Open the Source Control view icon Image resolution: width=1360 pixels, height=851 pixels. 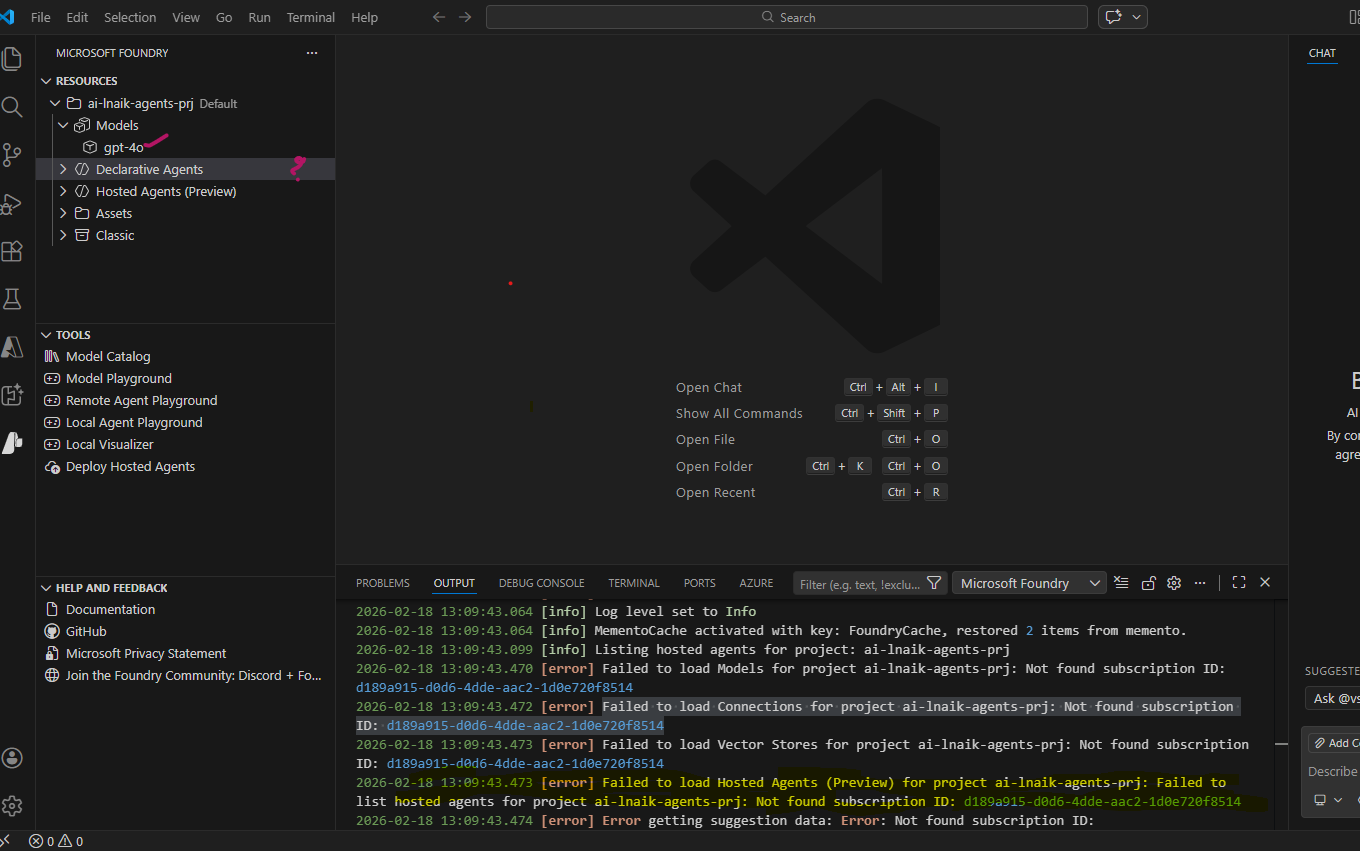(12, 154)
